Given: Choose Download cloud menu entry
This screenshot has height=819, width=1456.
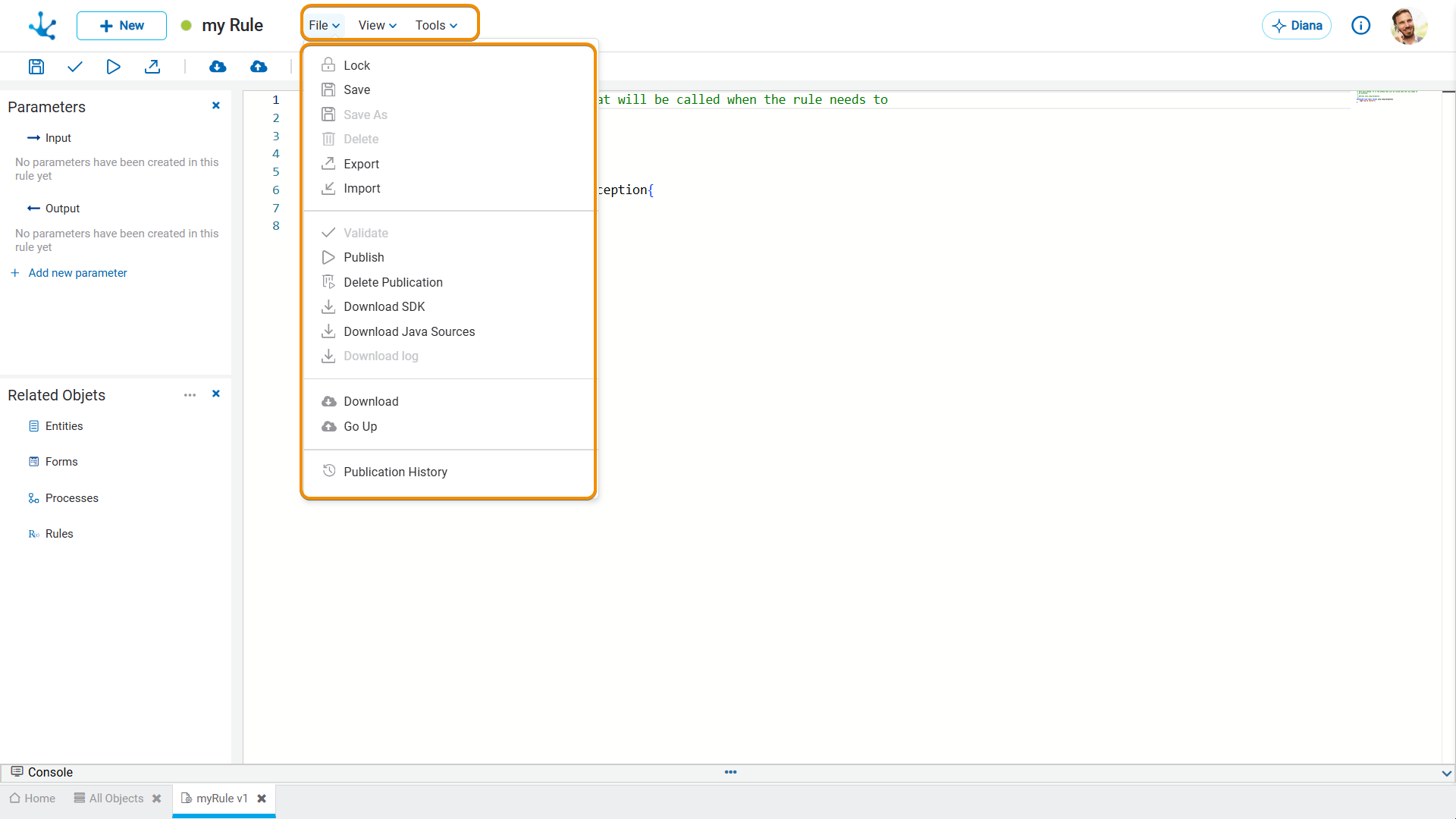Looking at the screenshot, I should (449, 401).
